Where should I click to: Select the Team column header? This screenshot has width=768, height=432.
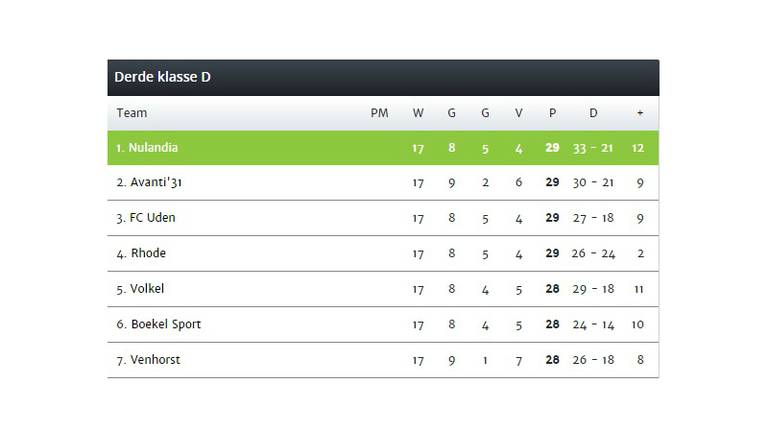(132, 113)
